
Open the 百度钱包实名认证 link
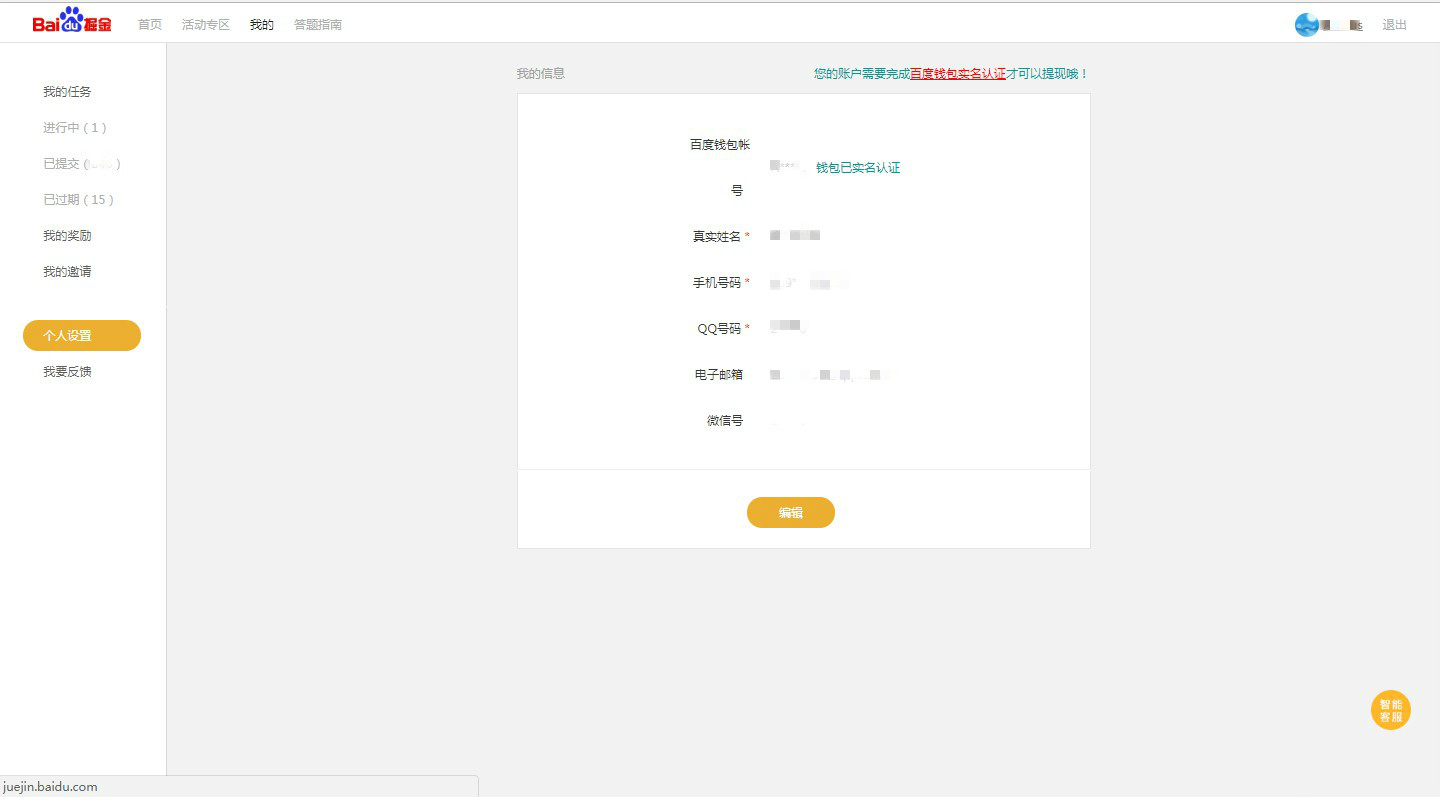coord(959,73)
